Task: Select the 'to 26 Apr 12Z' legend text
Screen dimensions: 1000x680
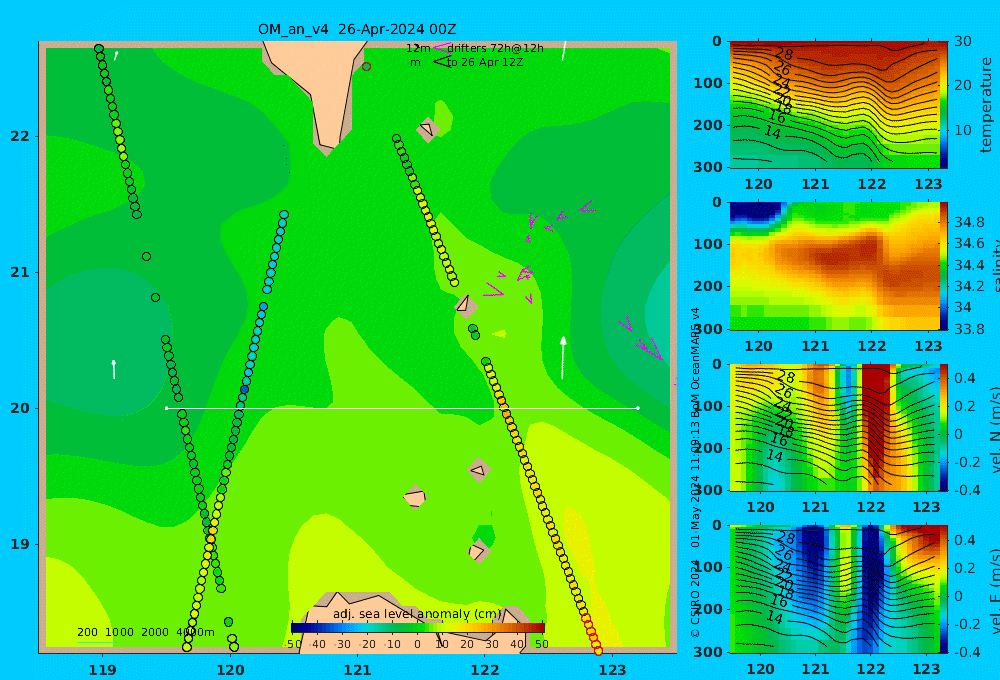Action: coord(485,63)
